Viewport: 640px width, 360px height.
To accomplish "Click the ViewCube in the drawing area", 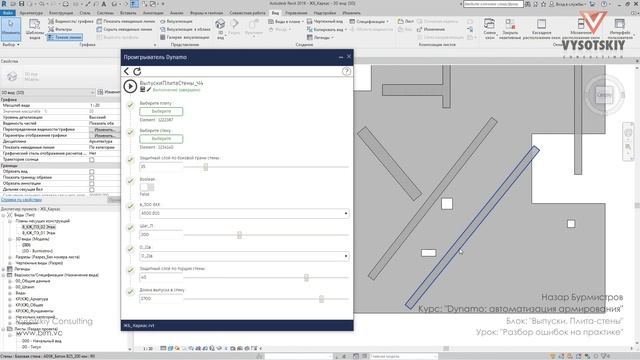I will point(604,95).
